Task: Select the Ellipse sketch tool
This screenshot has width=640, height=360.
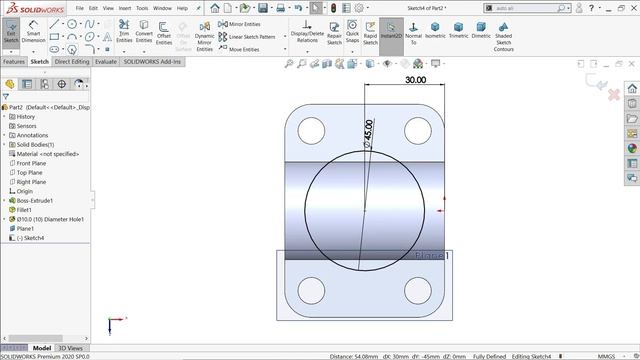Action: tap(89, 37)
